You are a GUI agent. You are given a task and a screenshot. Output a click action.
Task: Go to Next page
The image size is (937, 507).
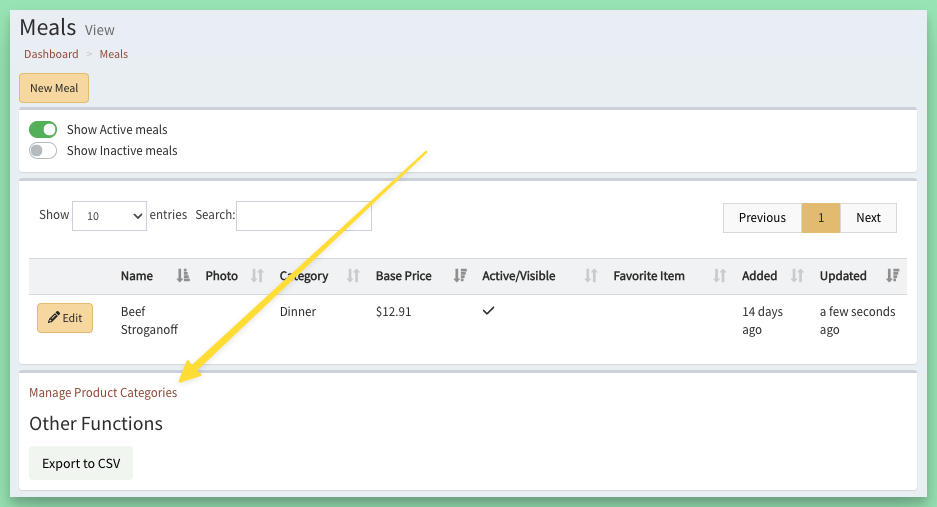pos(868,218)
